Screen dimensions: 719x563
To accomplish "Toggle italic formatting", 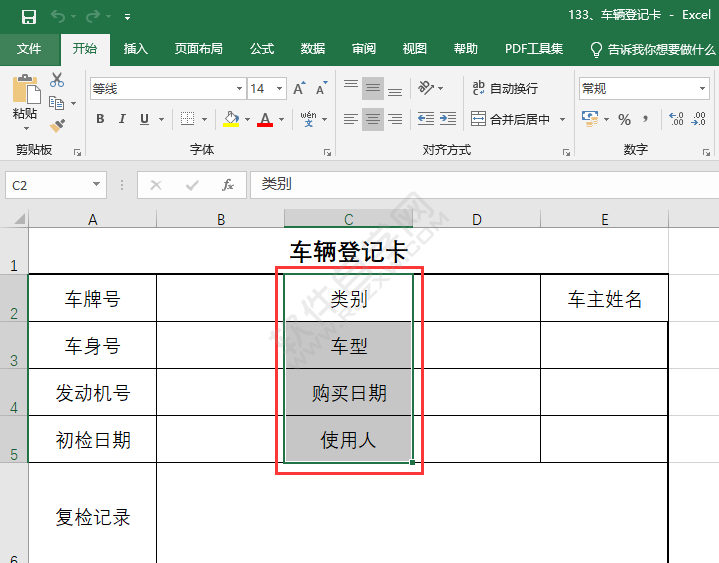I will point(122,120).
